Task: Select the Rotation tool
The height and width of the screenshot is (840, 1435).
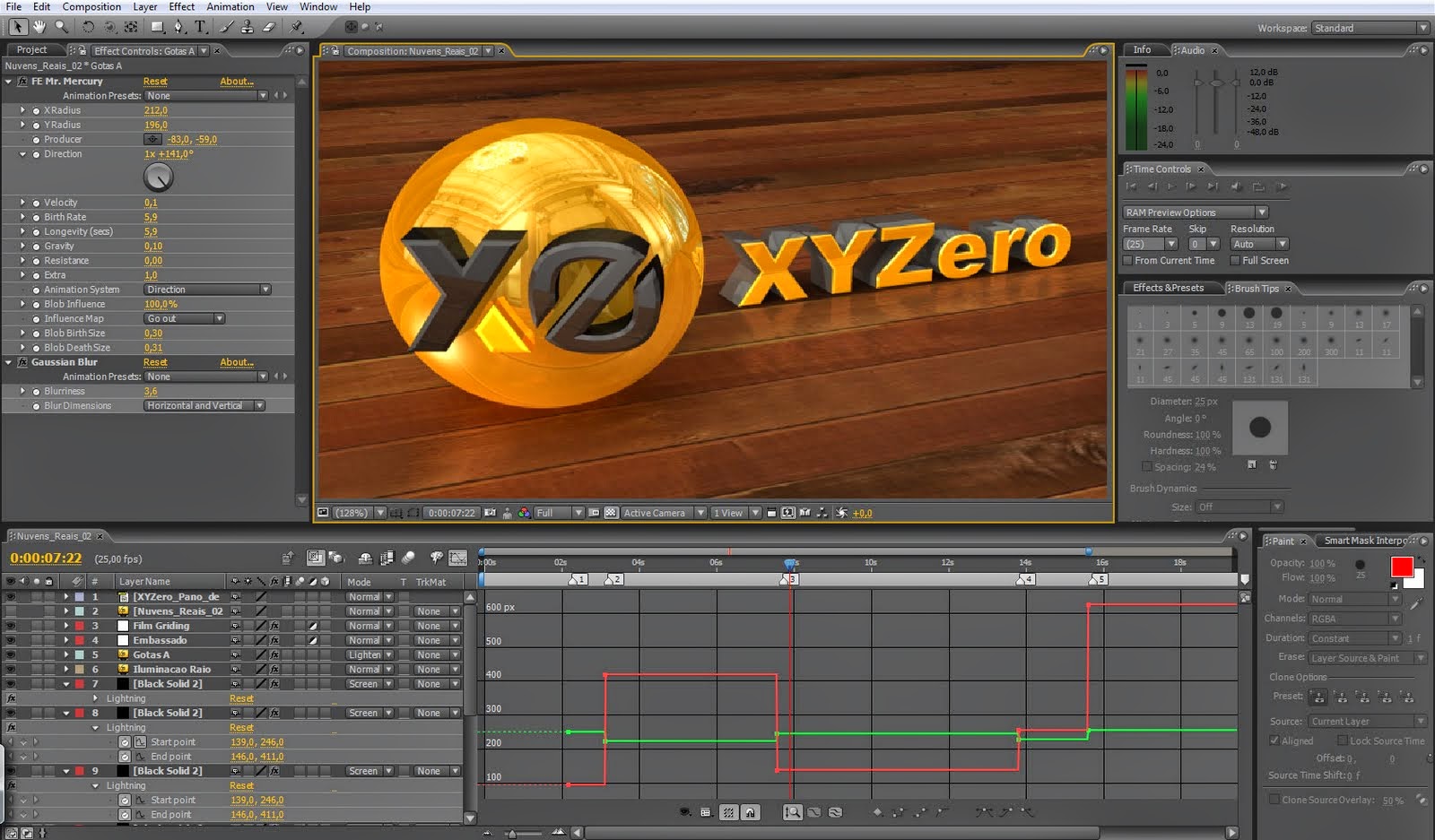Action: pyautogui.click(x=88, y=26)
